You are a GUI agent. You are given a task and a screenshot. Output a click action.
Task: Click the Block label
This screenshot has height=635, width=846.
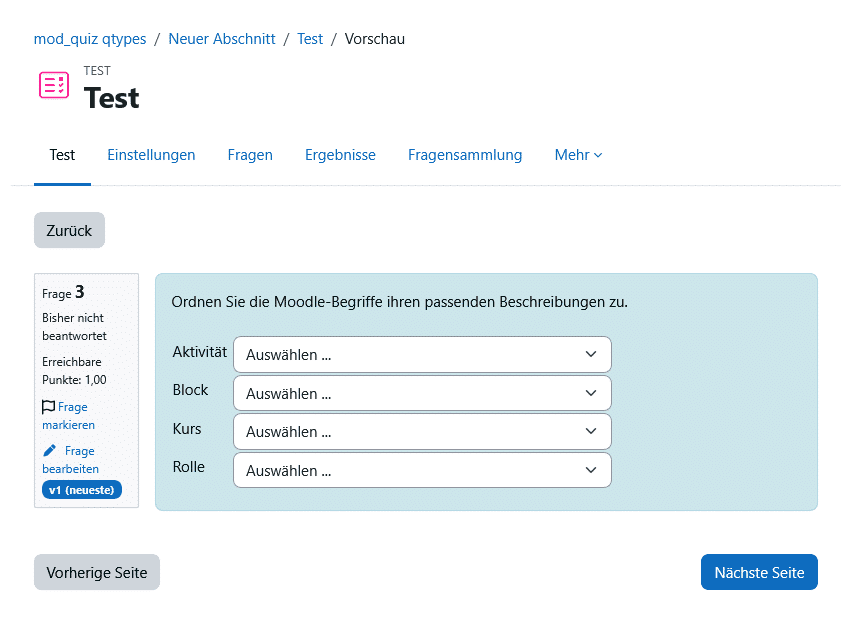click(190, 390)
